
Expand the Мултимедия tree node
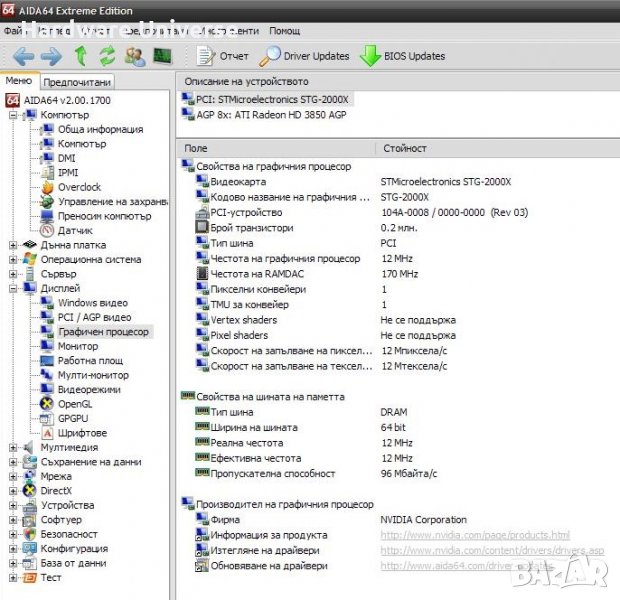coord(14,448)
